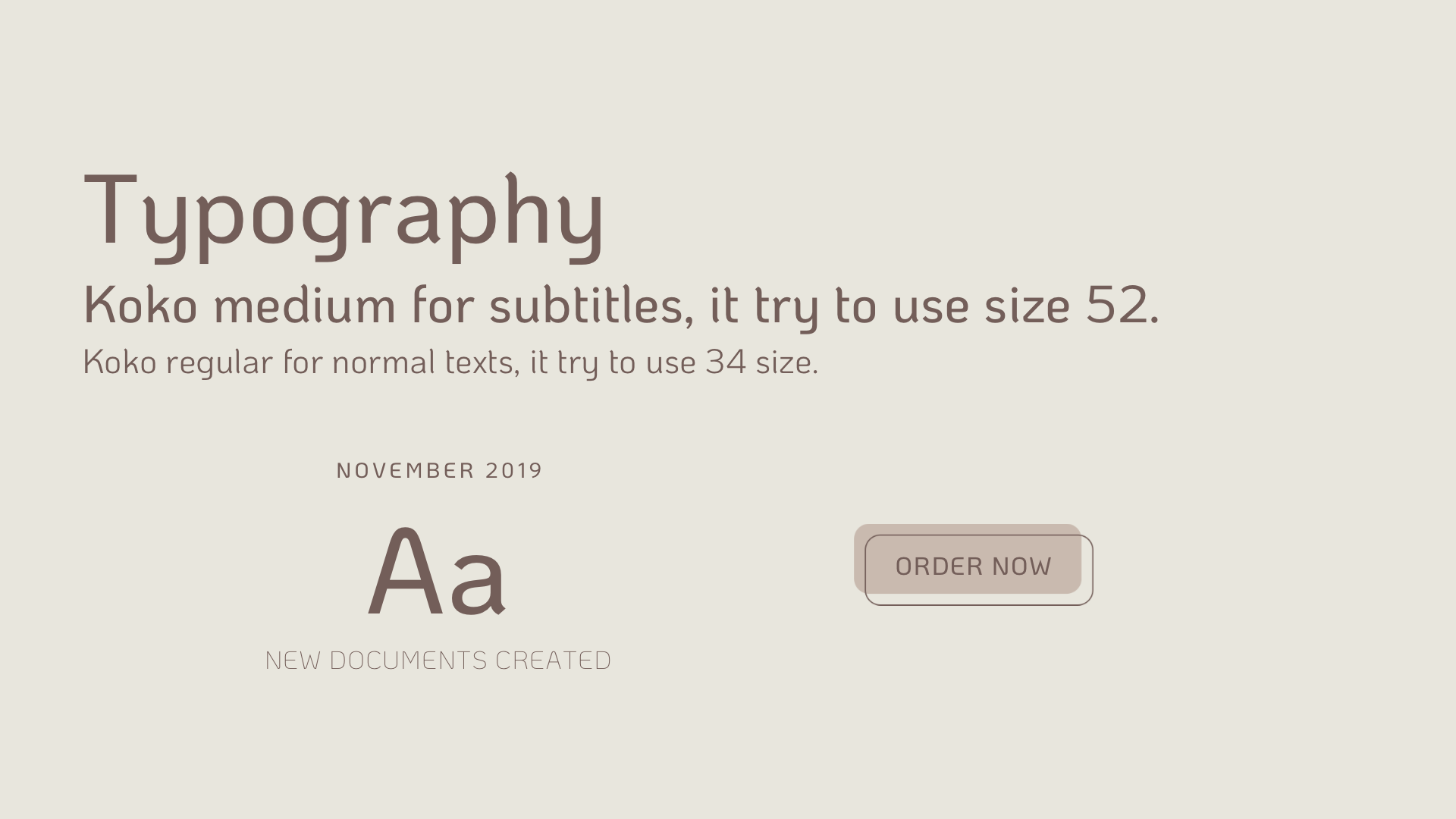Click the word "texts," in the body line
This screenshot has width=1456, height=819.
point(482,362)
